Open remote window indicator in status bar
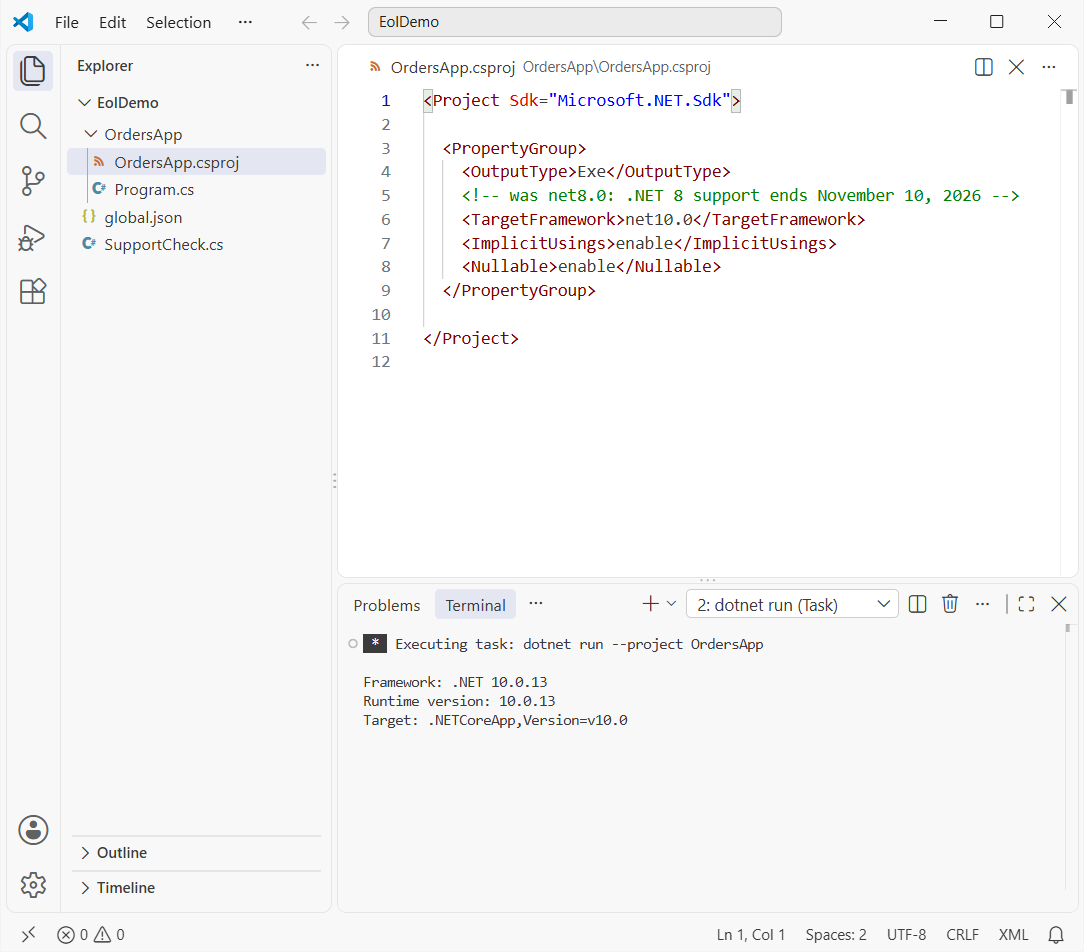Image resolution: width=1084 pixels, height=952 pixels. [x=28, y=935]
